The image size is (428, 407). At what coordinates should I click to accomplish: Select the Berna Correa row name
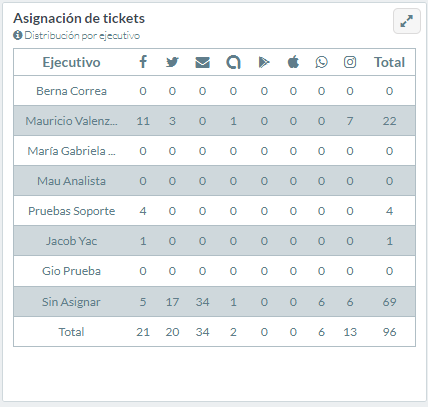[71, 91]
